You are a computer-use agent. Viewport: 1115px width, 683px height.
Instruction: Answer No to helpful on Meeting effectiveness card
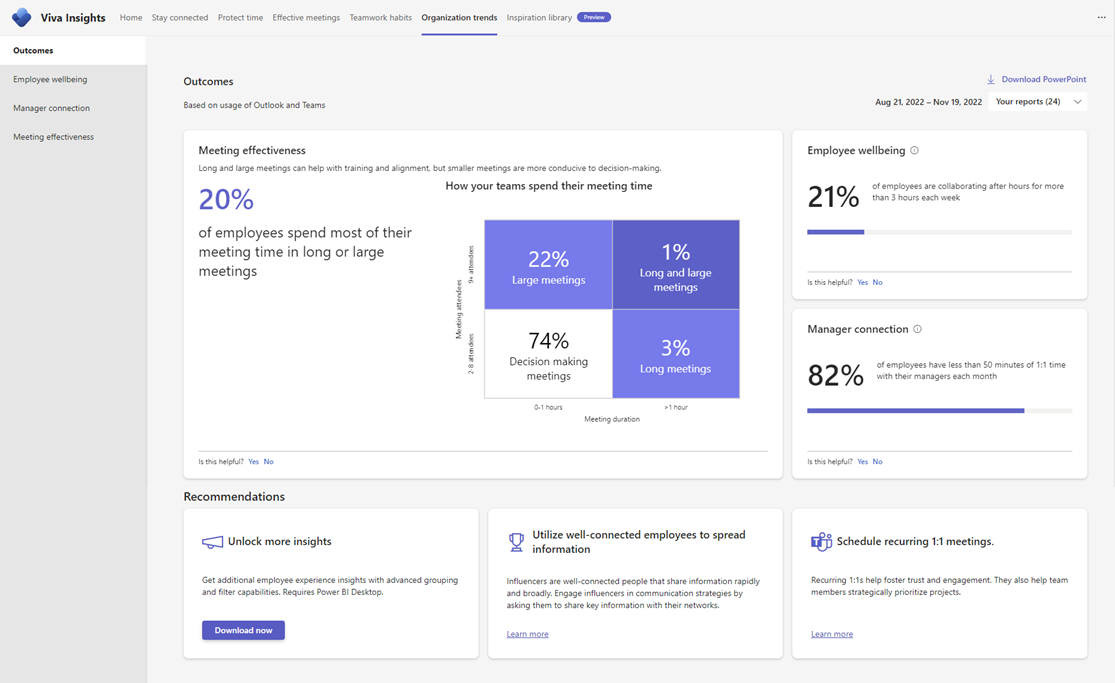[x=269, y=462]
